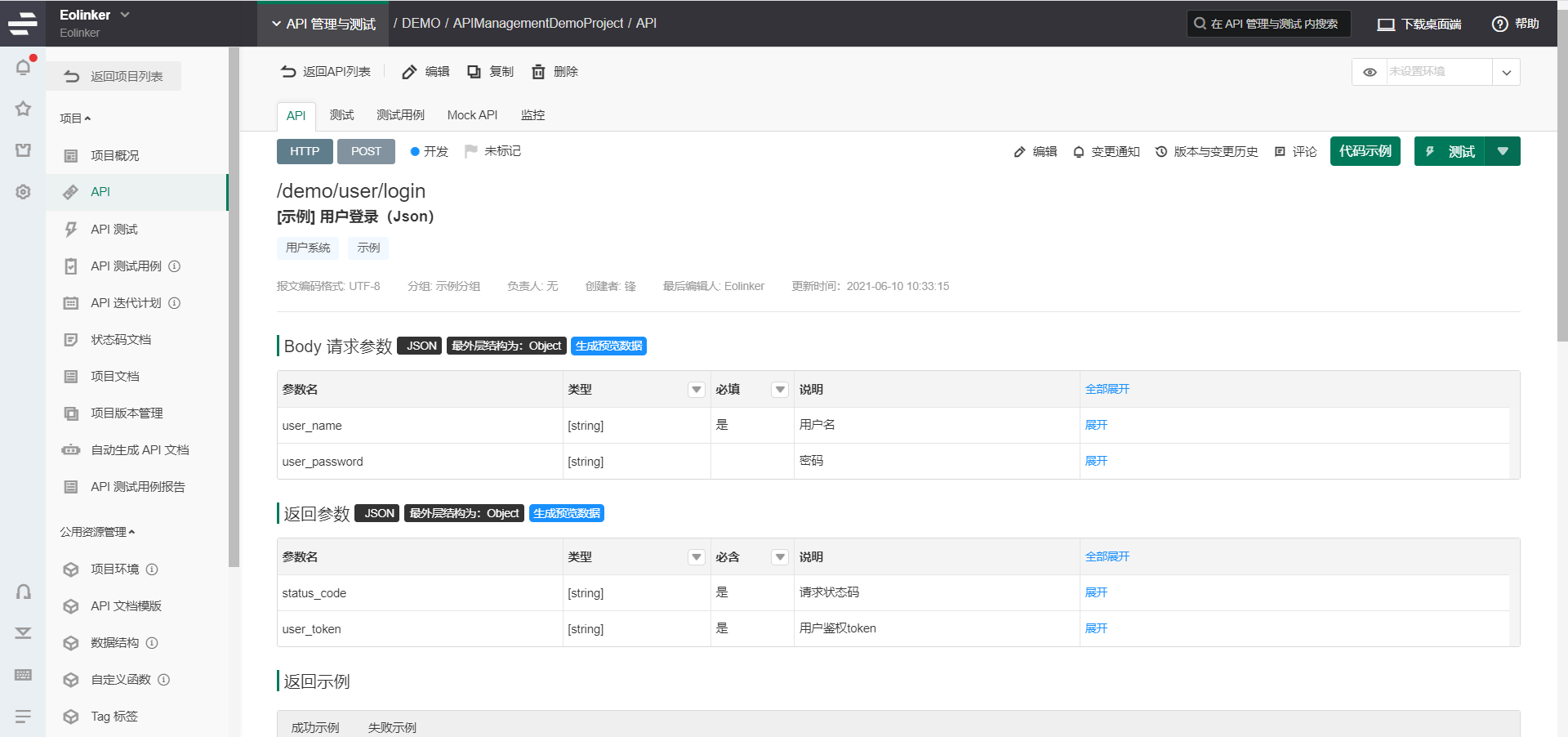Click the trash delete icon in toolbar
1568x737 pixels.
pos(538,72)
